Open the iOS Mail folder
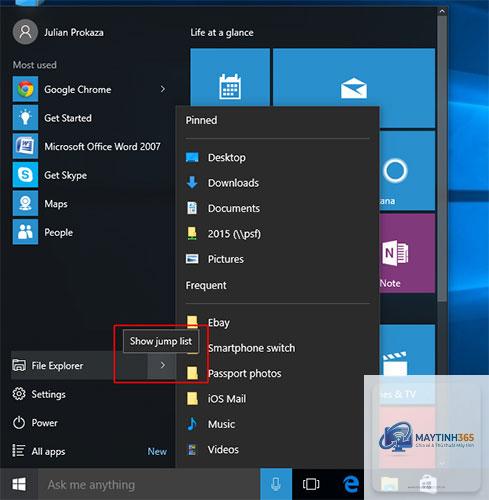This screenshot has width=489, height=500. 277,399
